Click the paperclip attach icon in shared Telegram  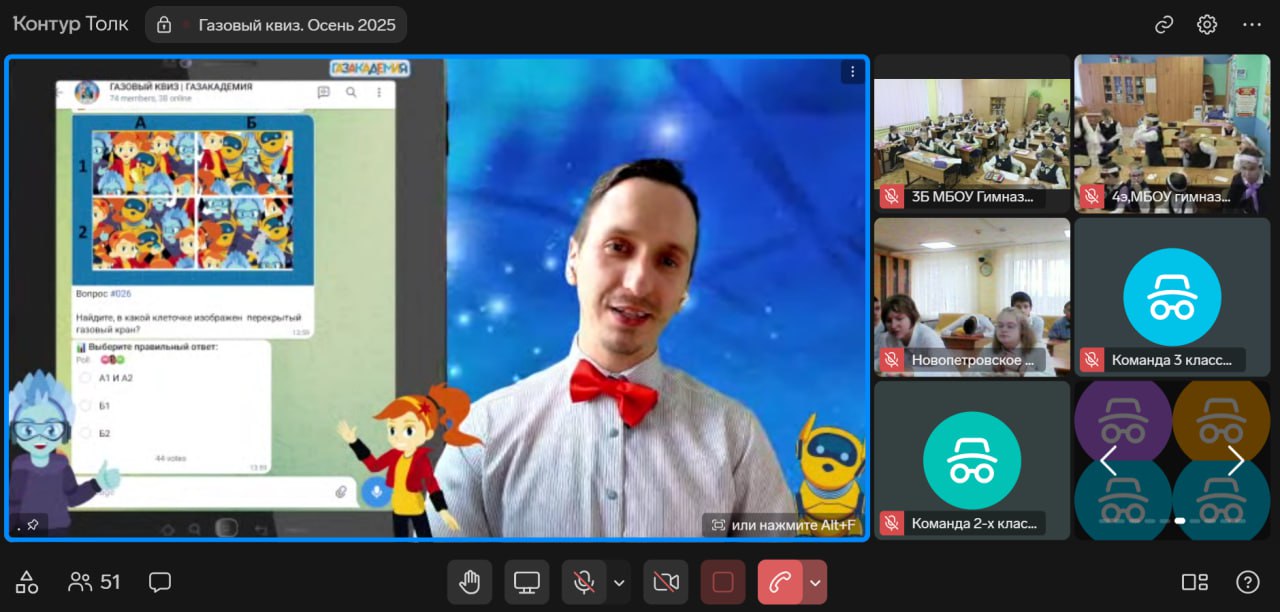tap(341, 491)
